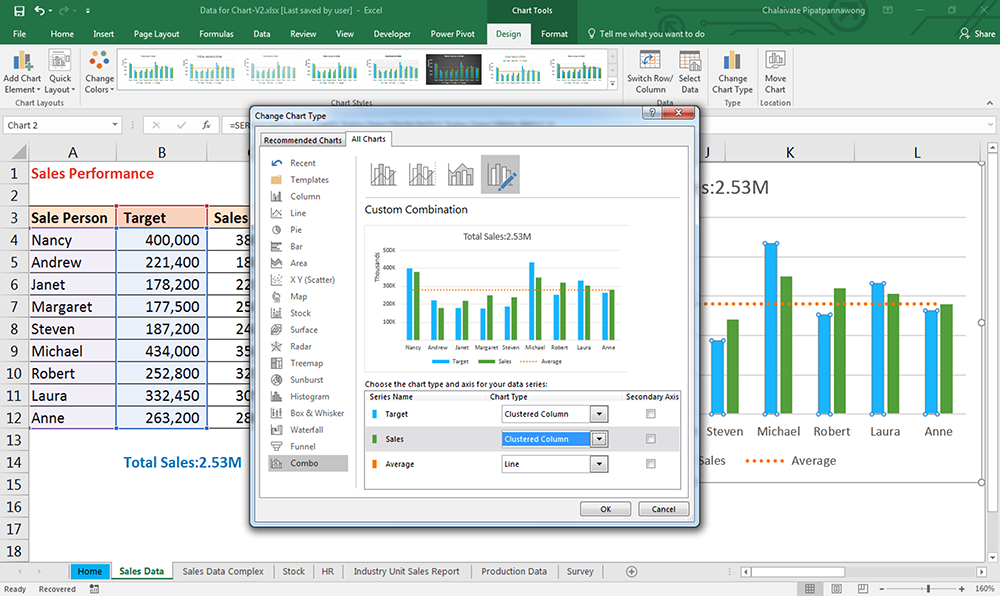Screen dimensions: 1000x596
Task: Enable Secondary Axis for the Average series
Action: pos(651,463)
